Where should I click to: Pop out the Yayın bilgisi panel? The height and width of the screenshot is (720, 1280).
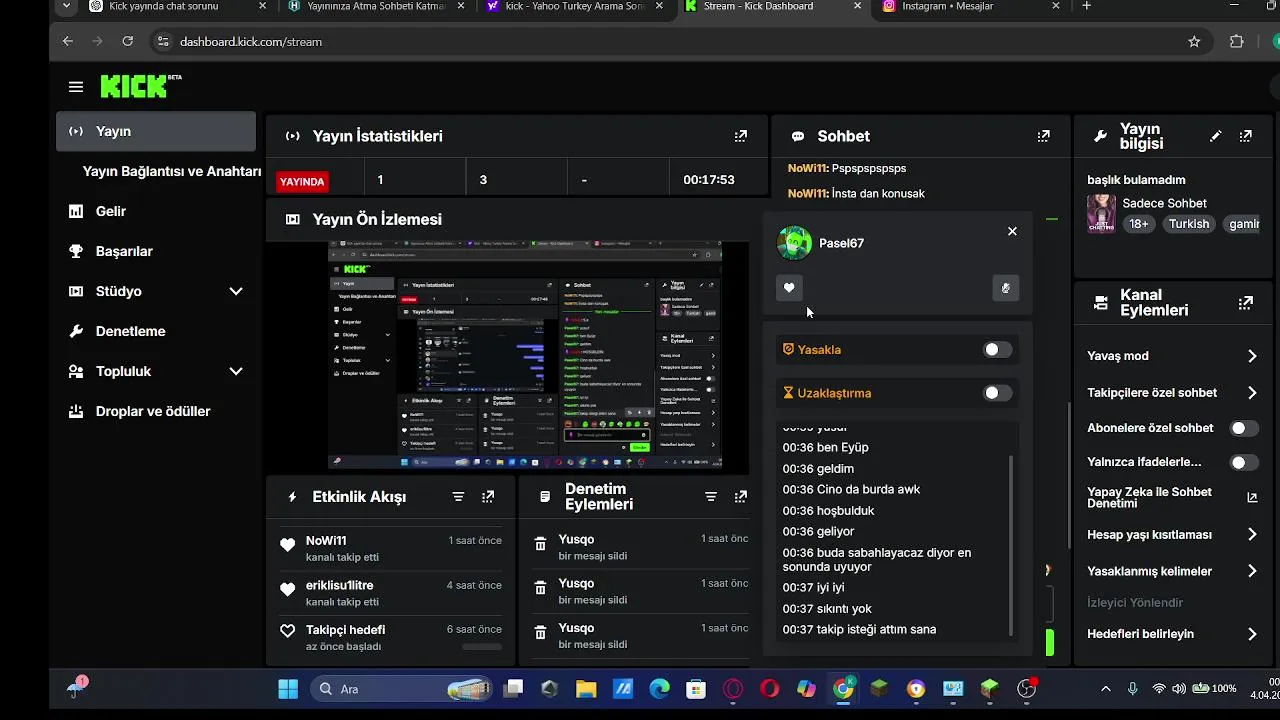1246,136
